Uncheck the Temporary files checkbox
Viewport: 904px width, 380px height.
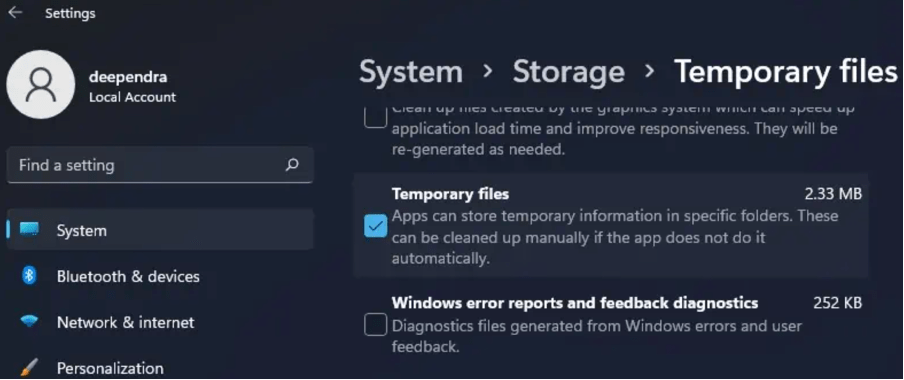click(375, 226)
